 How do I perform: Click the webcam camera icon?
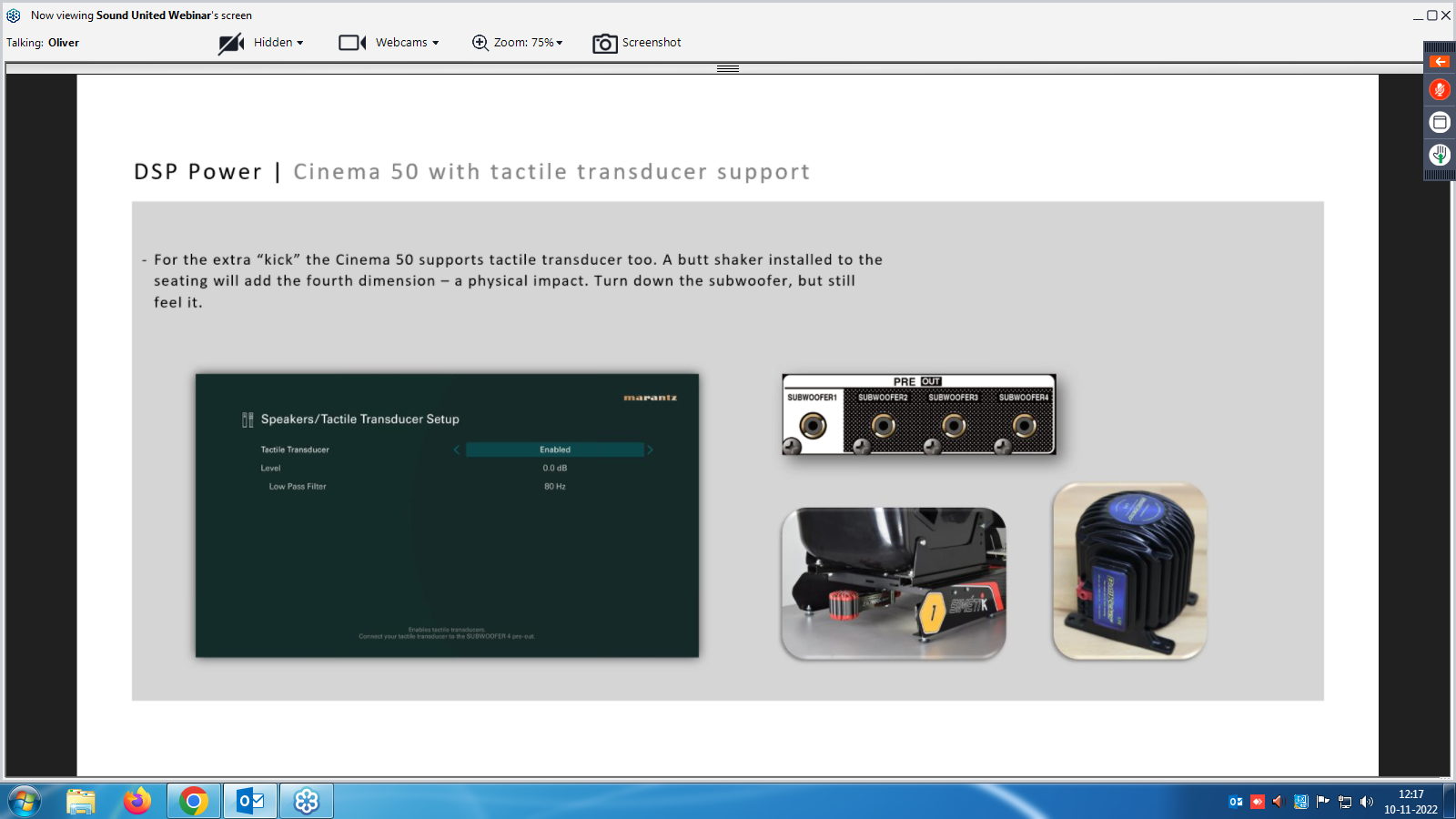point(352,43)
